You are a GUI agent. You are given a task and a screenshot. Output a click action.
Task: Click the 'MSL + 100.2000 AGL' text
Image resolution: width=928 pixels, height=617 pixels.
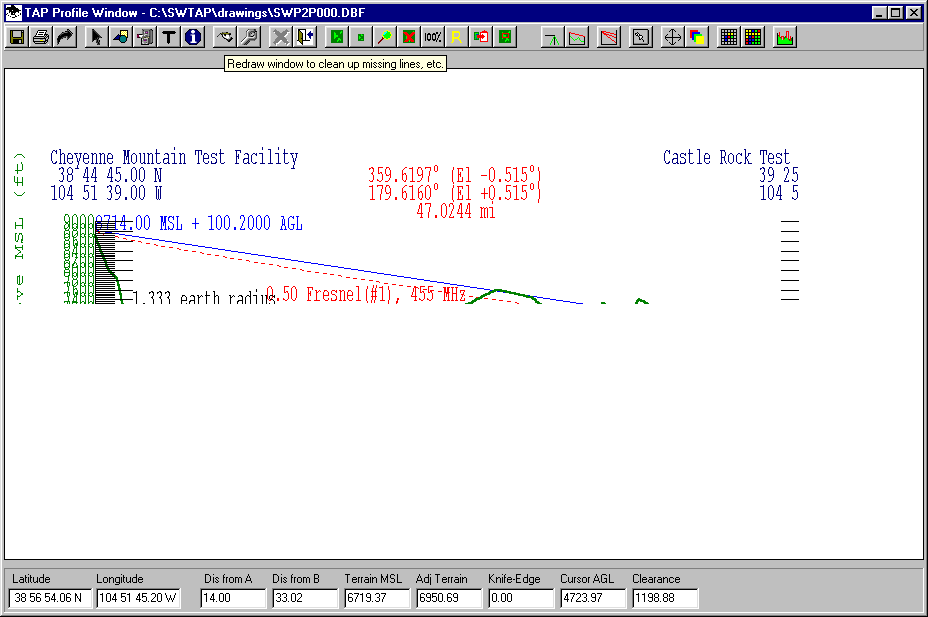(231, 224)
